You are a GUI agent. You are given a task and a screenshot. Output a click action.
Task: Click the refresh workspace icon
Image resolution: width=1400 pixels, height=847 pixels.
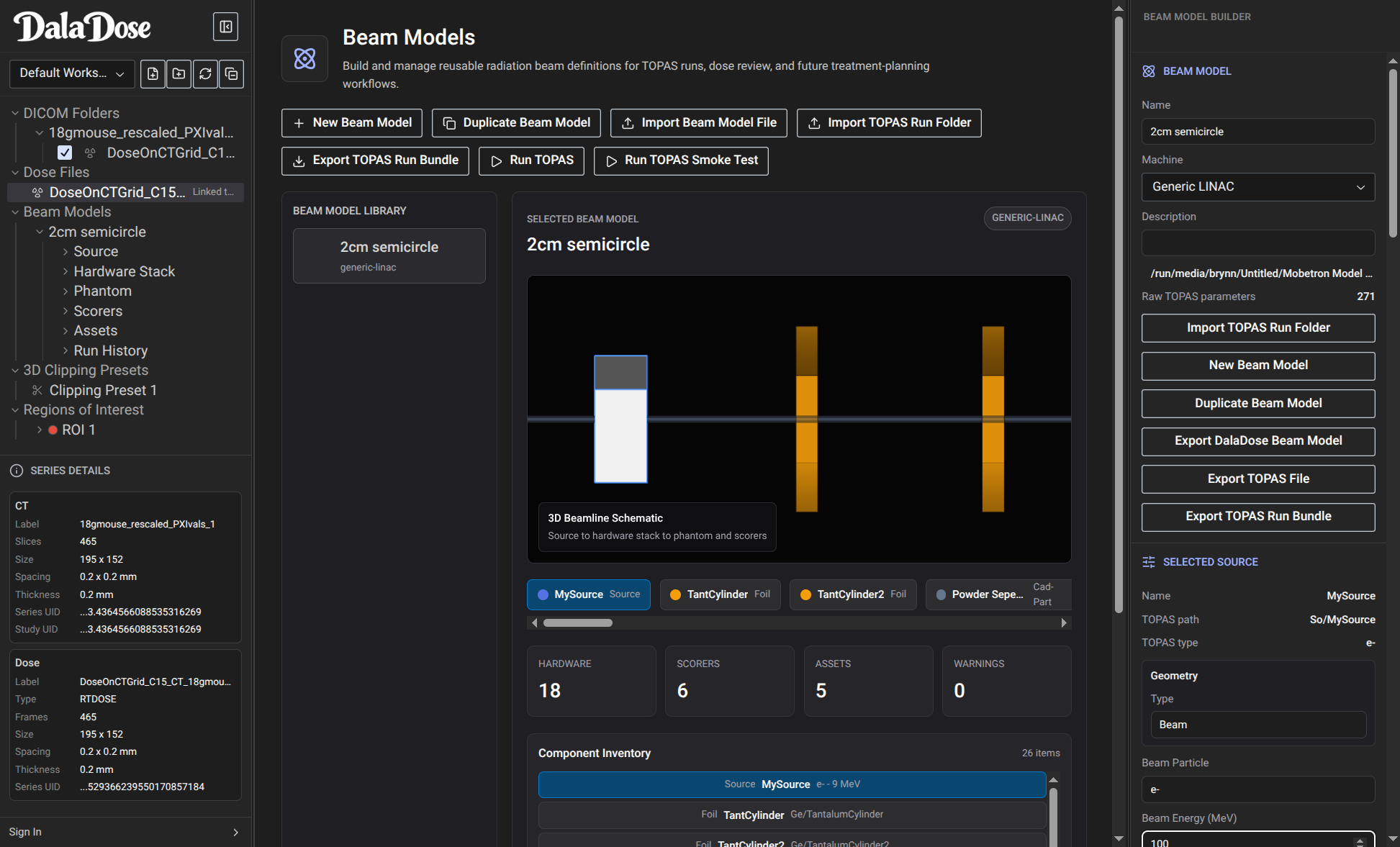(205, 73)
